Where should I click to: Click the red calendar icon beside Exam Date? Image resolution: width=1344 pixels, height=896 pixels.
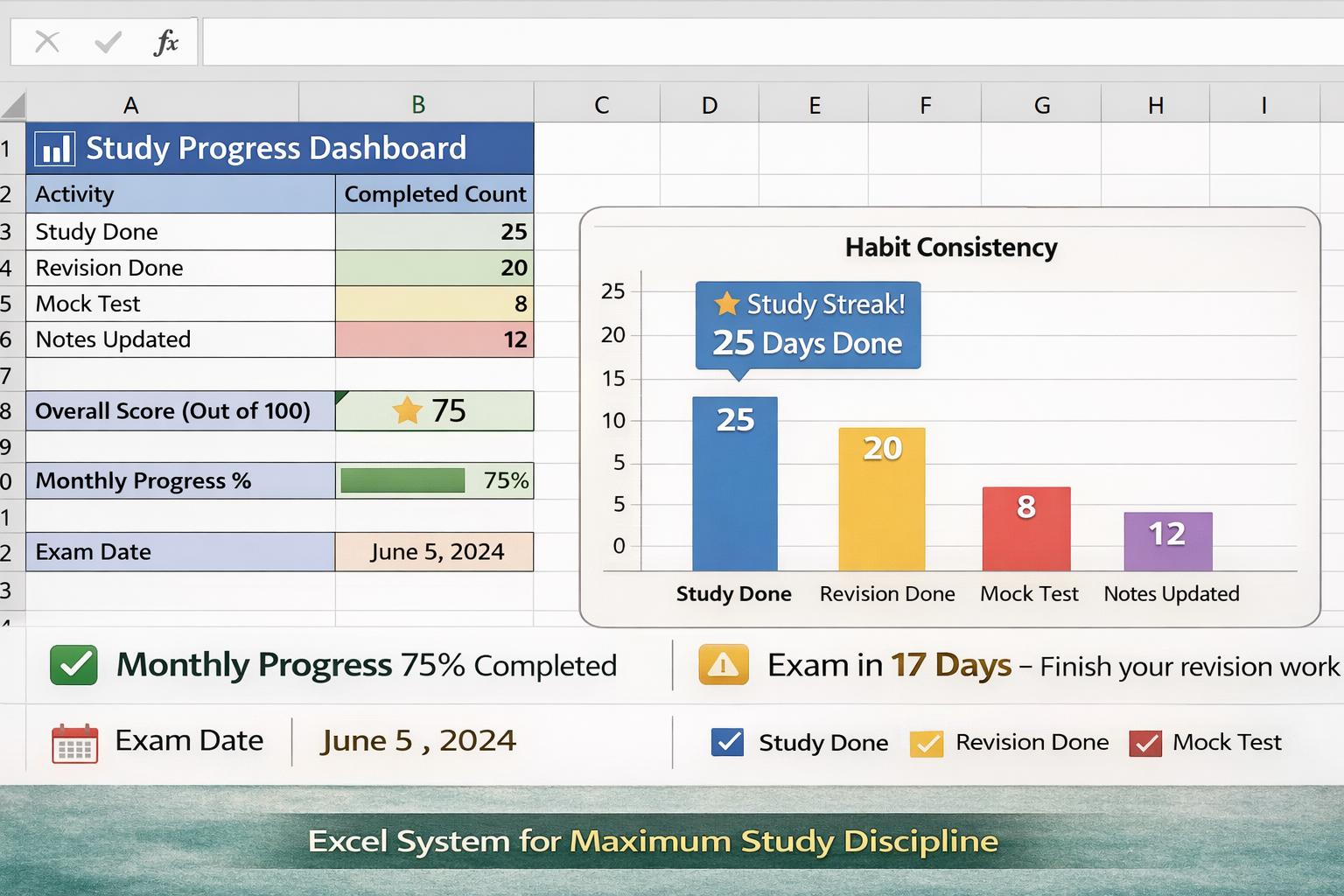point(74,744)
